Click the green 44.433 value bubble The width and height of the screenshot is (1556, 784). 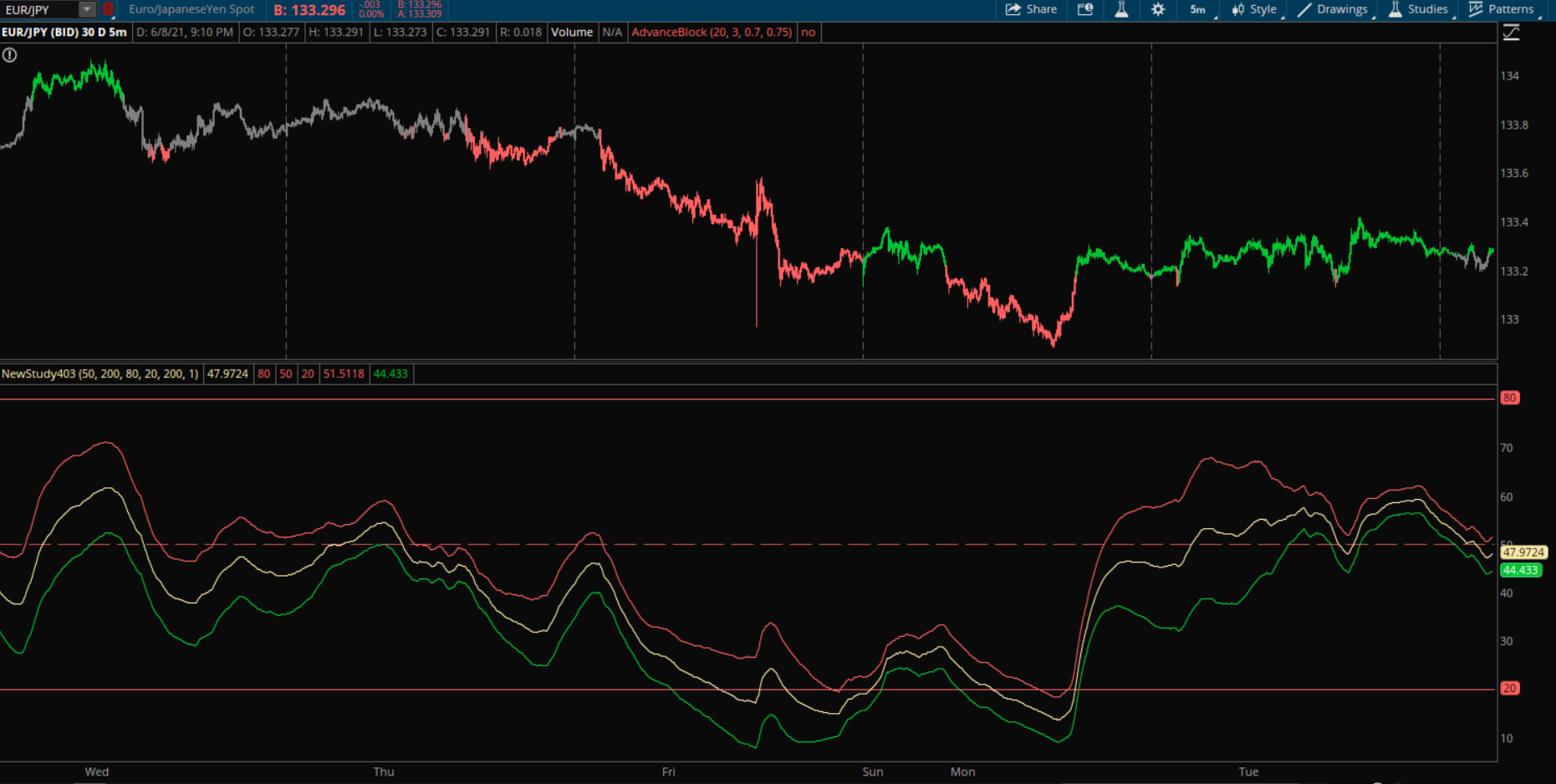click(1520, 570)
